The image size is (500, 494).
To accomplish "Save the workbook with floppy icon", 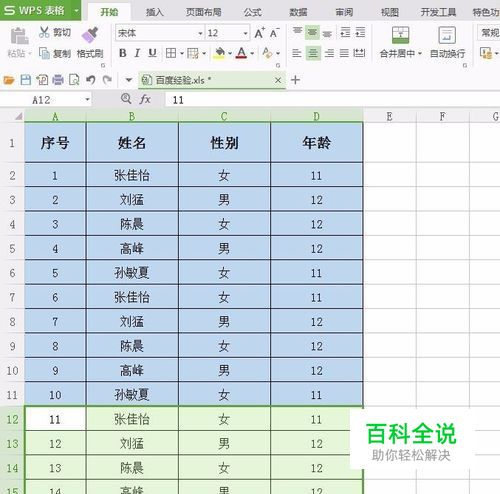I will 26,80.
